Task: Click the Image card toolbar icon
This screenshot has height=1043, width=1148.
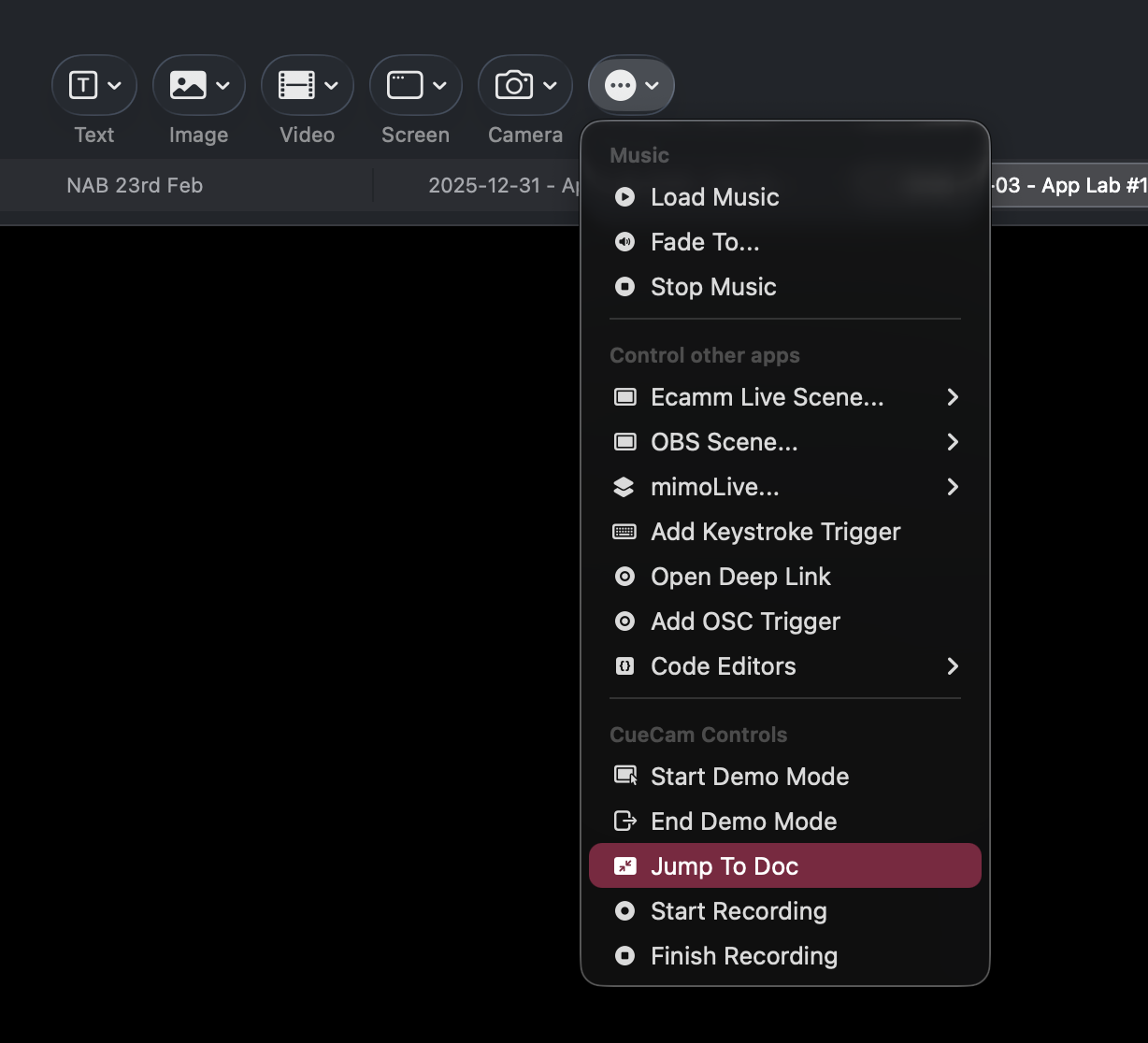Action: click(x=188, y=86)
